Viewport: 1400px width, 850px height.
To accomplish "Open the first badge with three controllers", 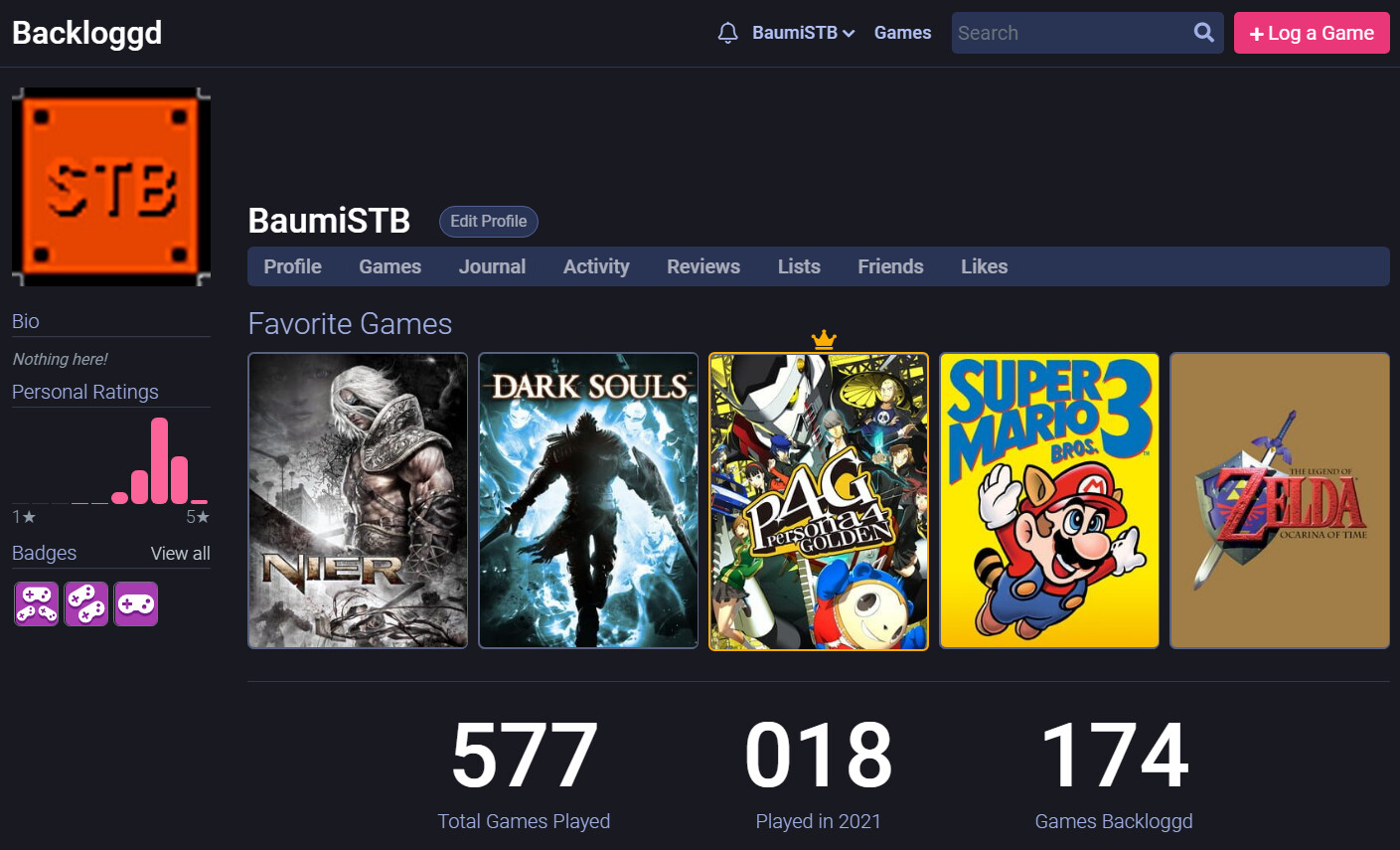I will pyautogui.click(x=37, y=603).
